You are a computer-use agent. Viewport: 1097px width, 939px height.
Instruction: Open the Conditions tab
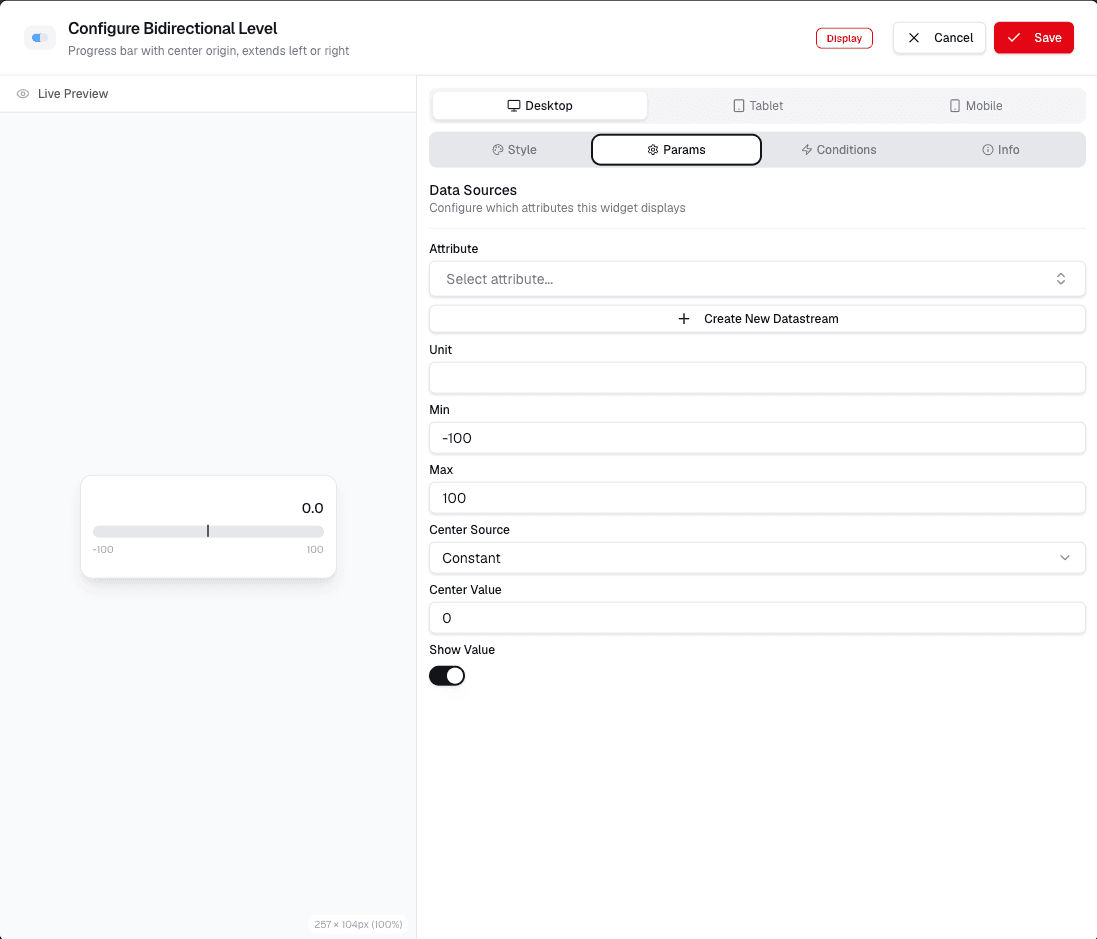coord(838,150)
